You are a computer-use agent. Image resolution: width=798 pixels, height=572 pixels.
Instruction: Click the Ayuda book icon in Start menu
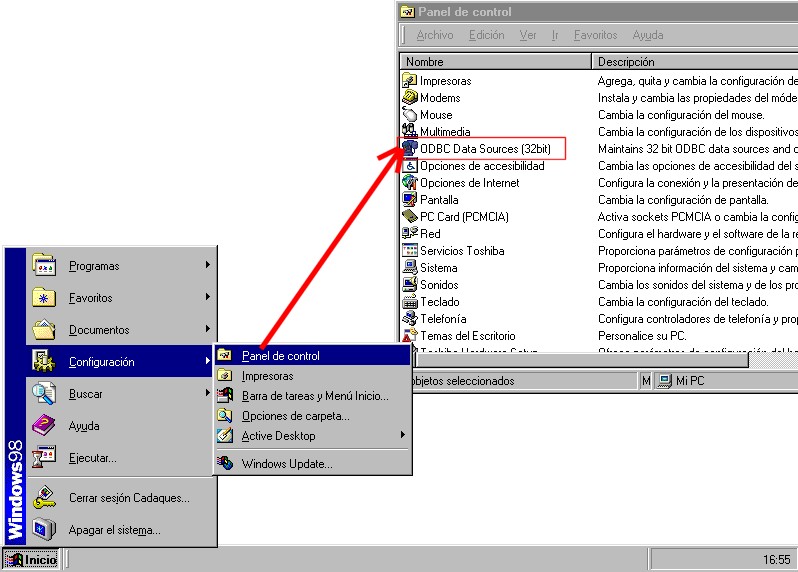(44, 425)
